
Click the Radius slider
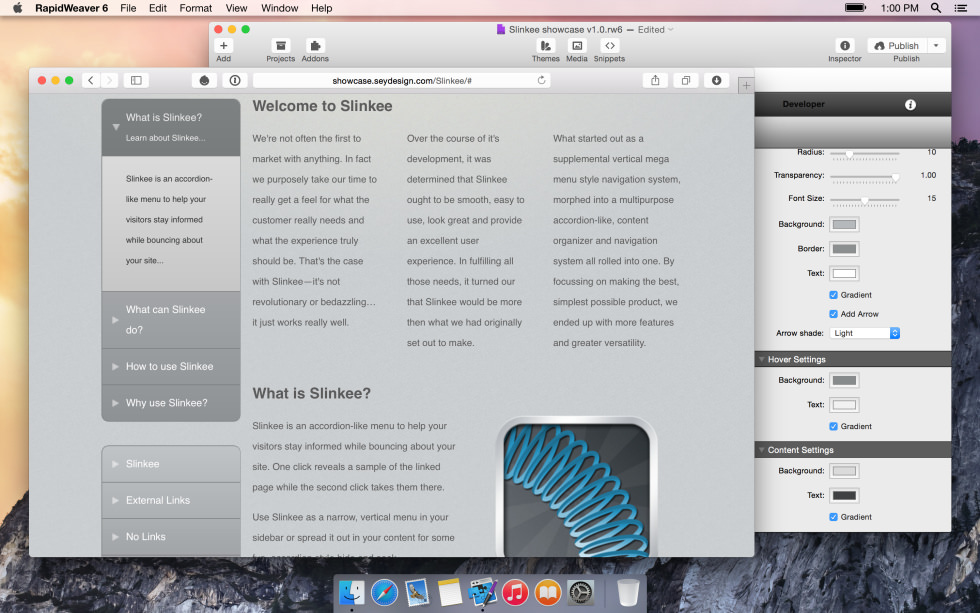point(864,153)
